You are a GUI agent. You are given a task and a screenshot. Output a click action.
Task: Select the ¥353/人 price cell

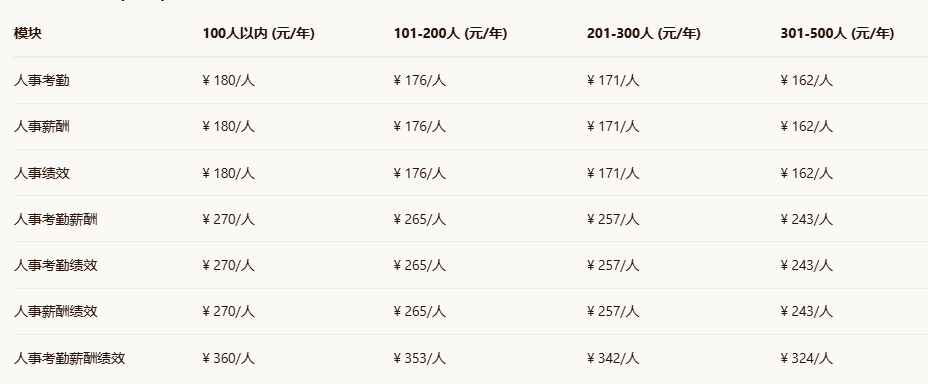[420, 359]
